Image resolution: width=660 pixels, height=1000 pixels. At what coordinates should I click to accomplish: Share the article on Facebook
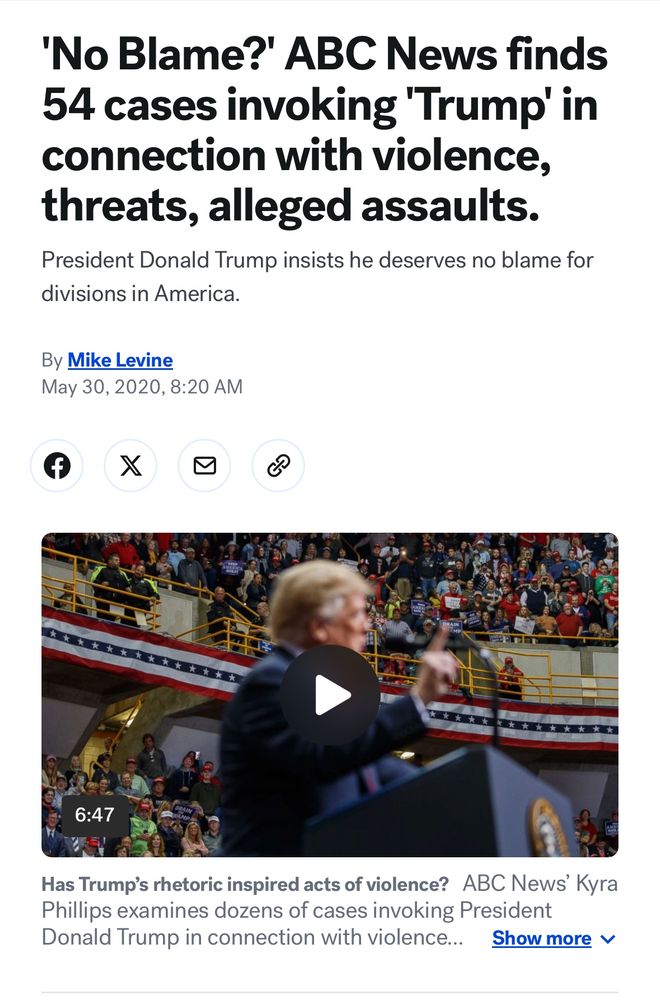tap(57, 466)
